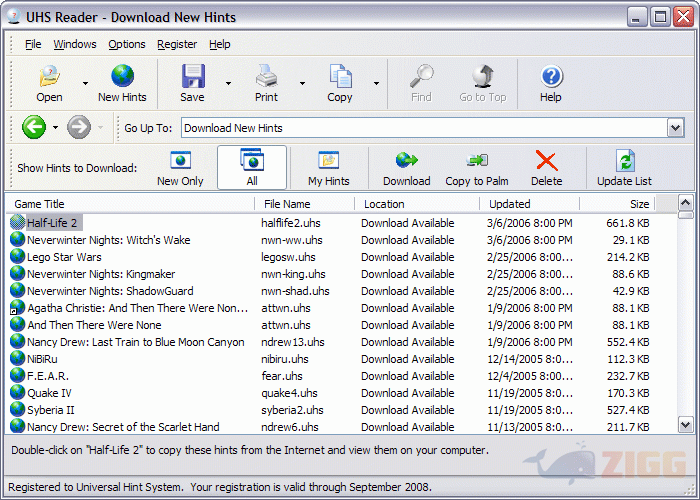Click globe icon next to Quake IV

17,392
